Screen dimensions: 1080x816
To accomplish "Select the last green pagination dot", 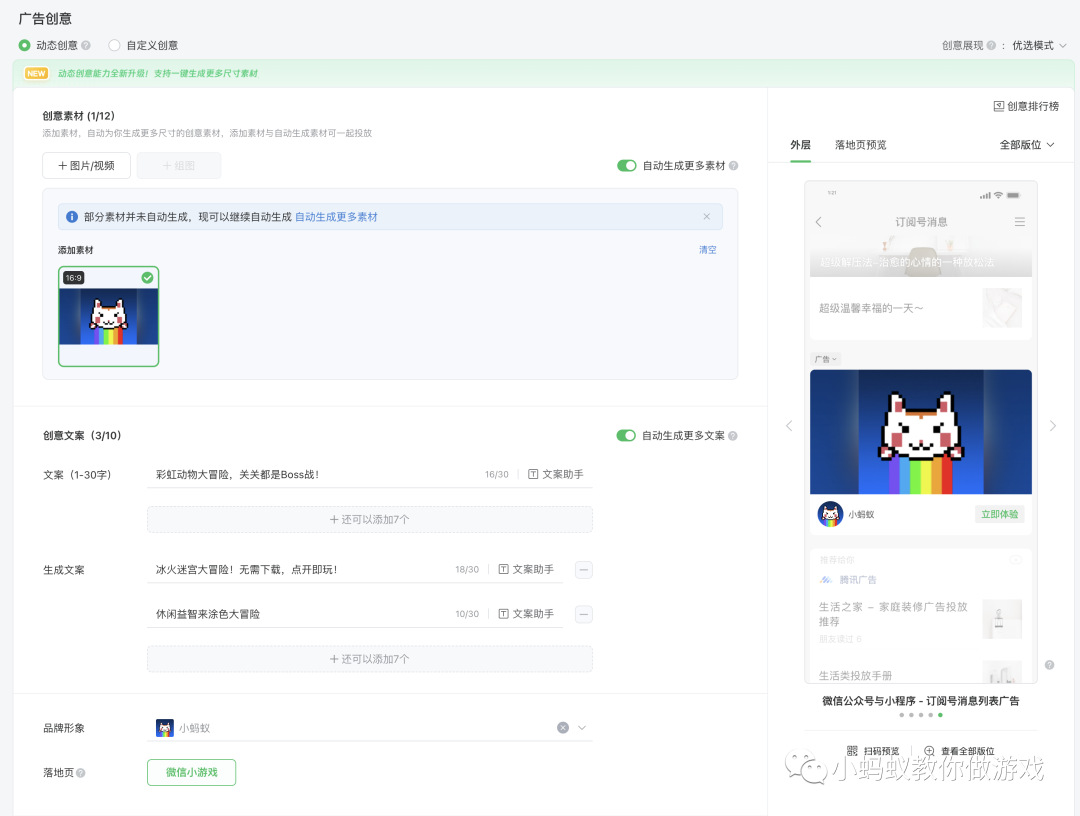I will click(x=940, y=715).
